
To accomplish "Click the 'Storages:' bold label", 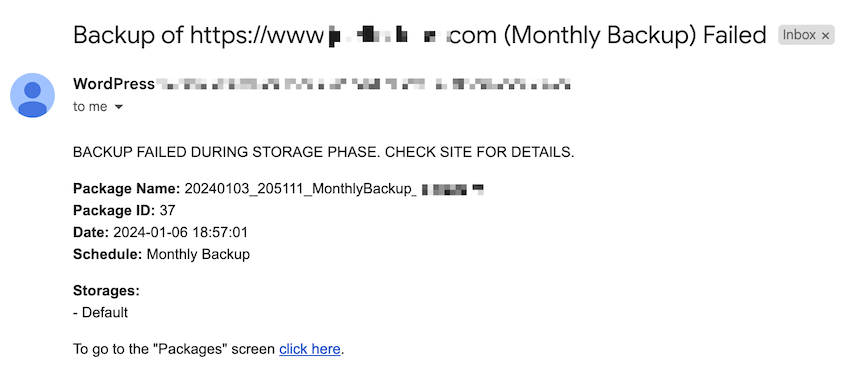I will (x=106, y=291).
